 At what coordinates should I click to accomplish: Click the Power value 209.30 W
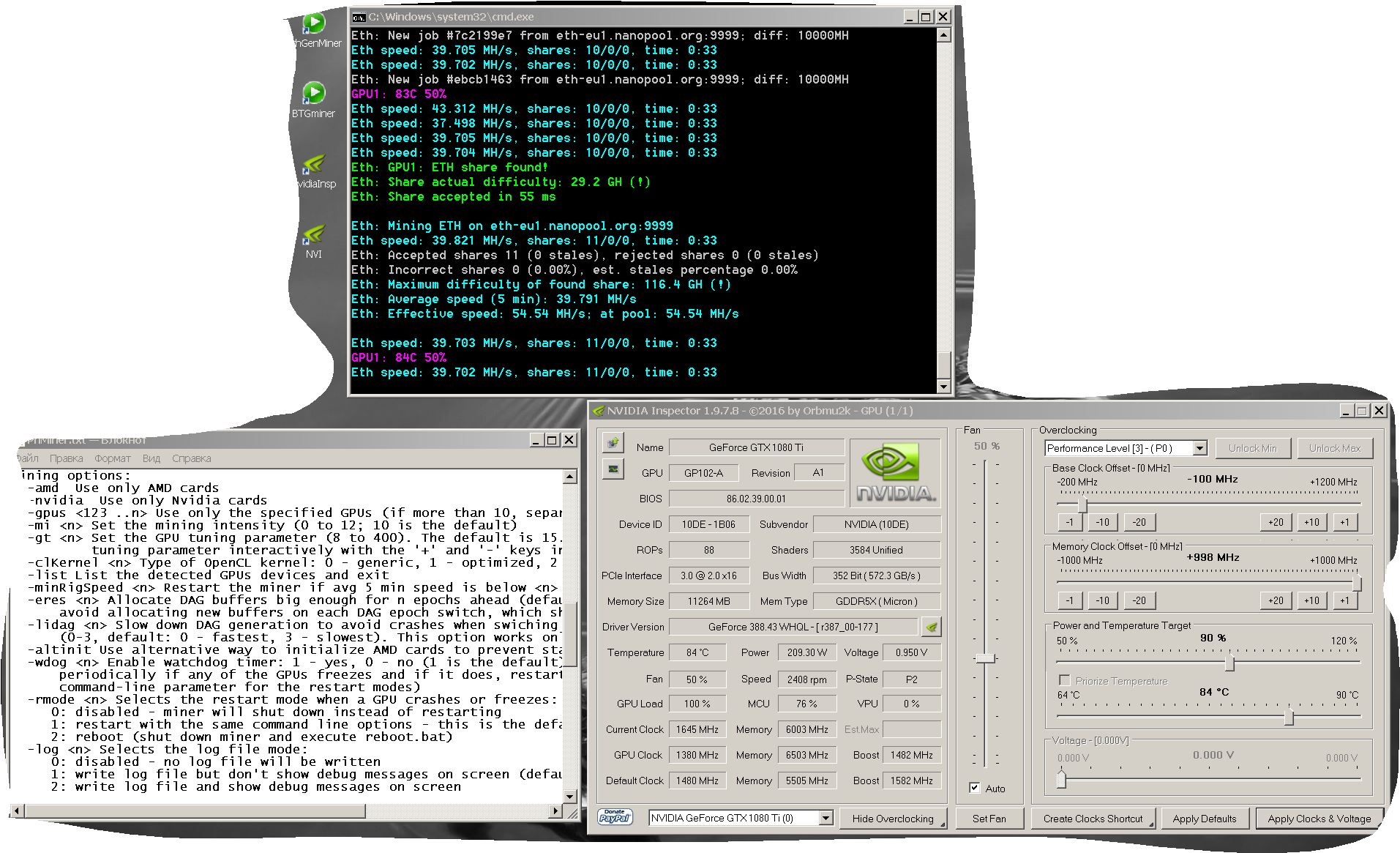pos(807,652)
